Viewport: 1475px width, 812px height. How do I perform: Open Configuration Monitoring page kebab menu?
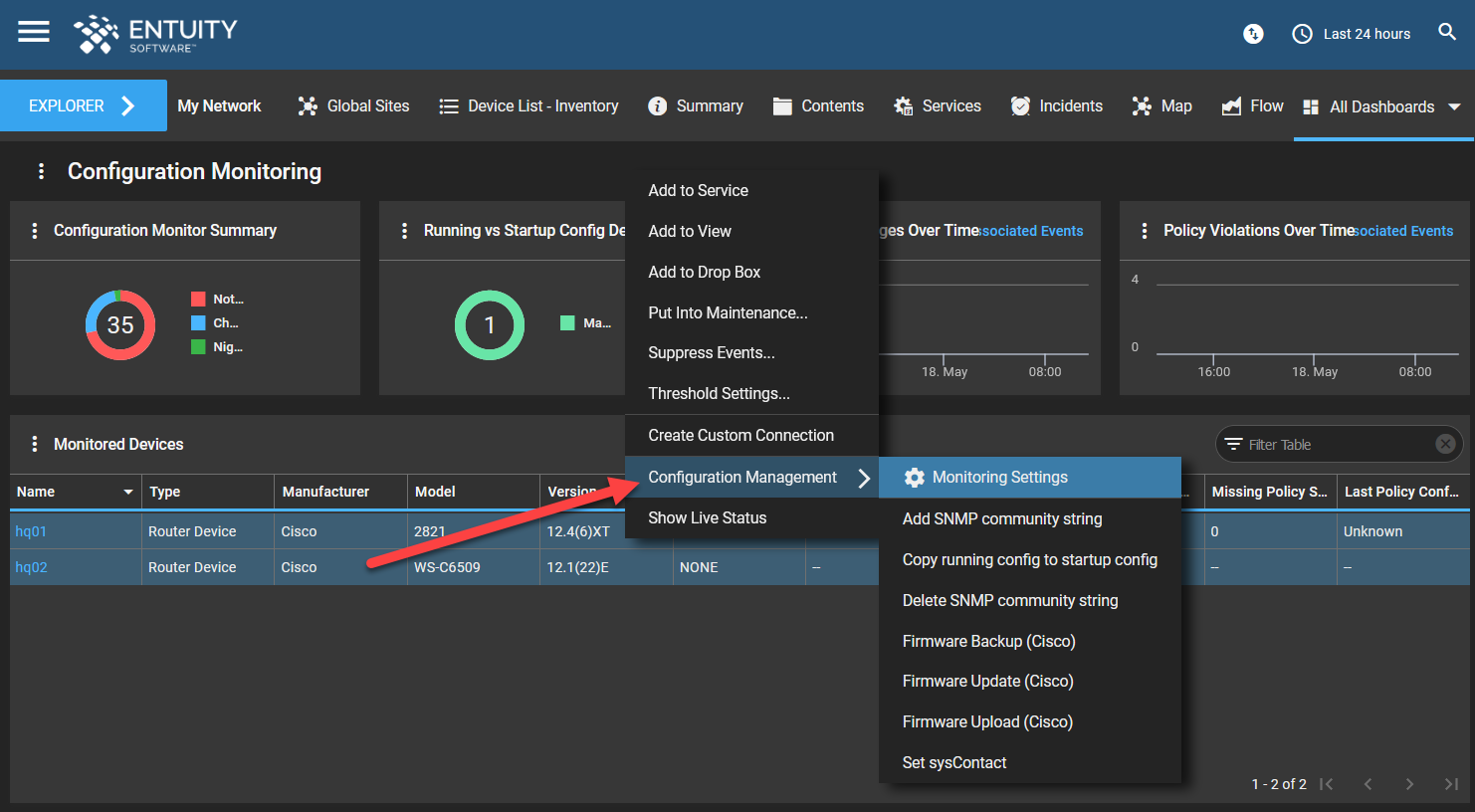41,171
